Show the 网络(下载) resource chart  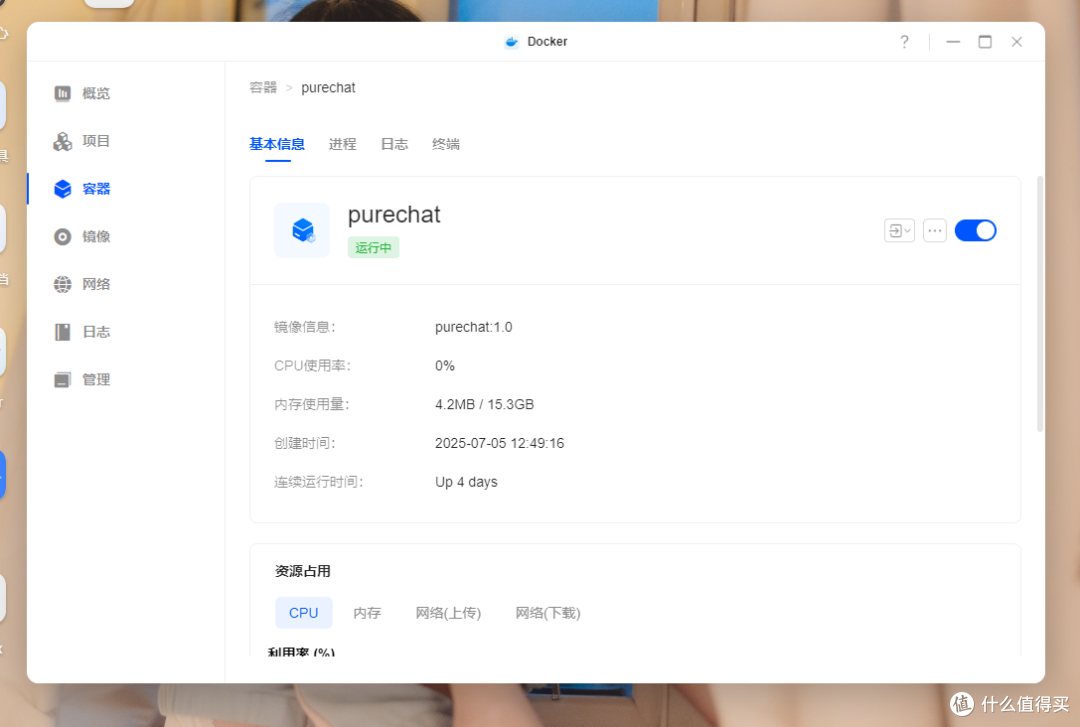click(x=548, y=613)
